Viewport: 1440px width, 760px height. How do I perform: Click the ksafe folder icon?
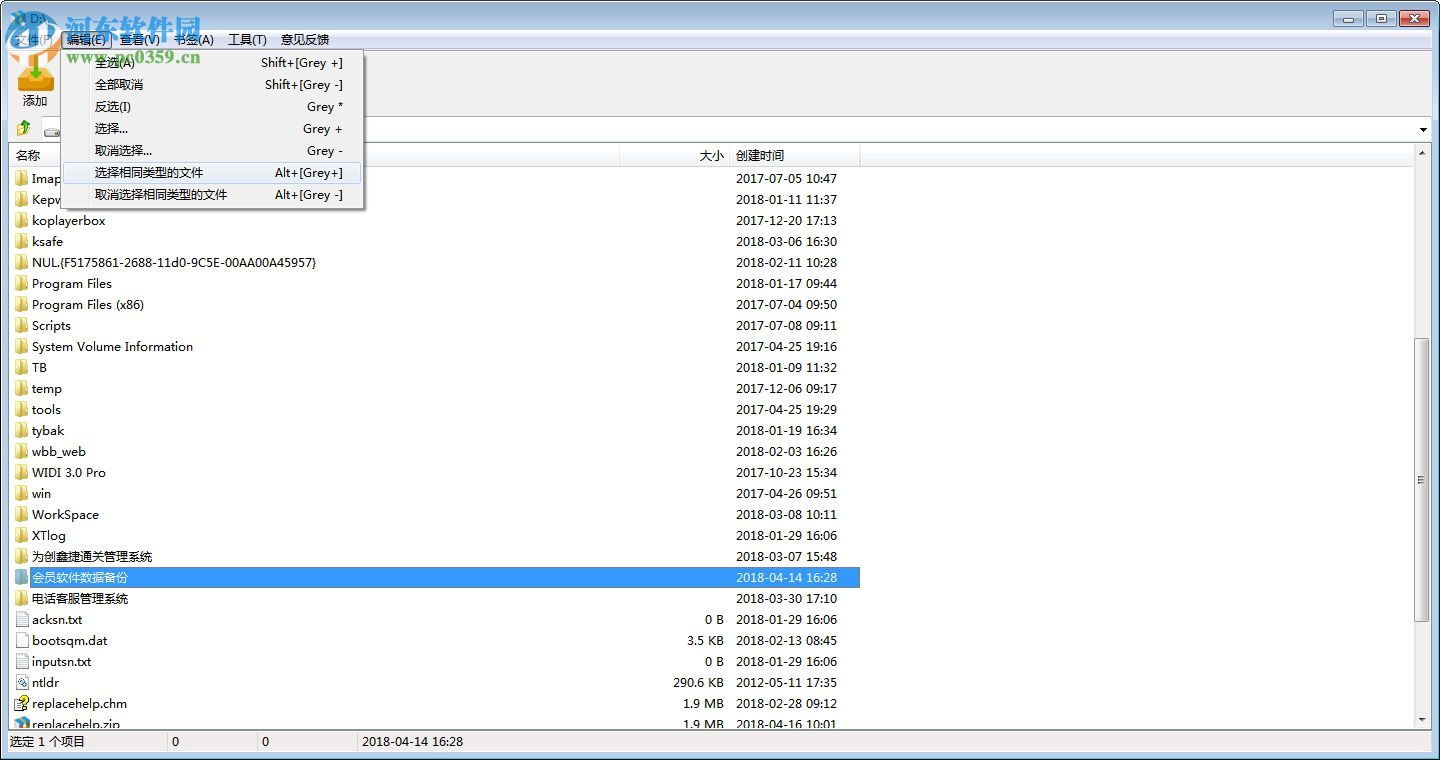click(x=22, y=241)
